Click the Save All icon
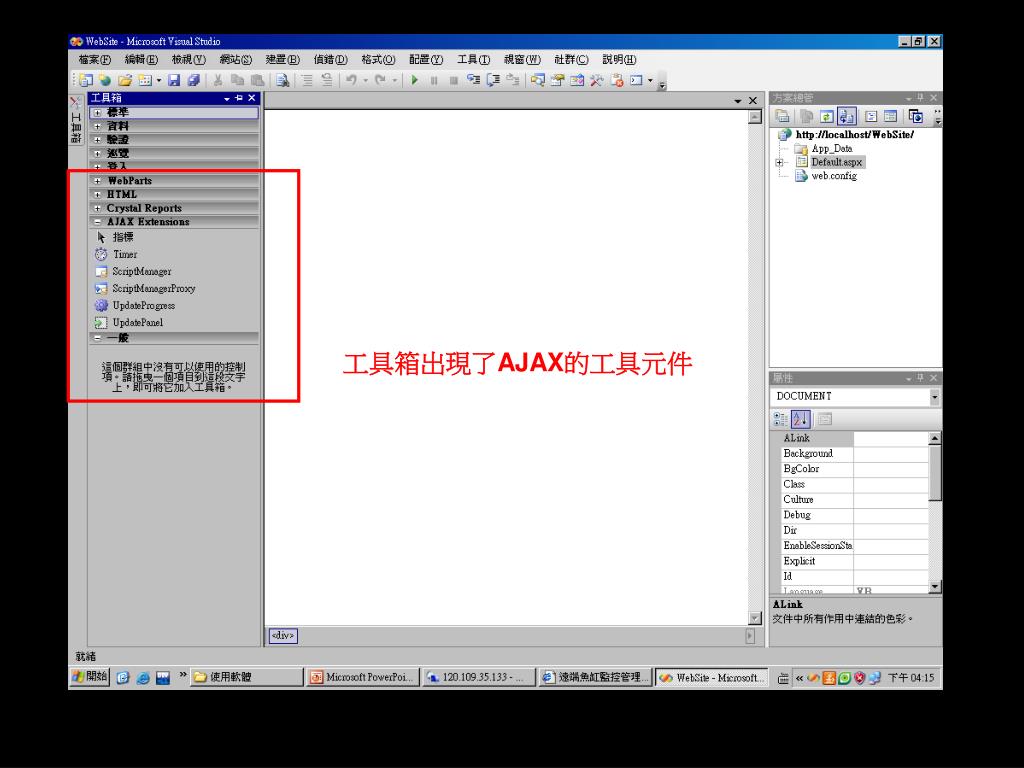The height and width of the screenshot is (768, 1024). [x=193, y=80]
